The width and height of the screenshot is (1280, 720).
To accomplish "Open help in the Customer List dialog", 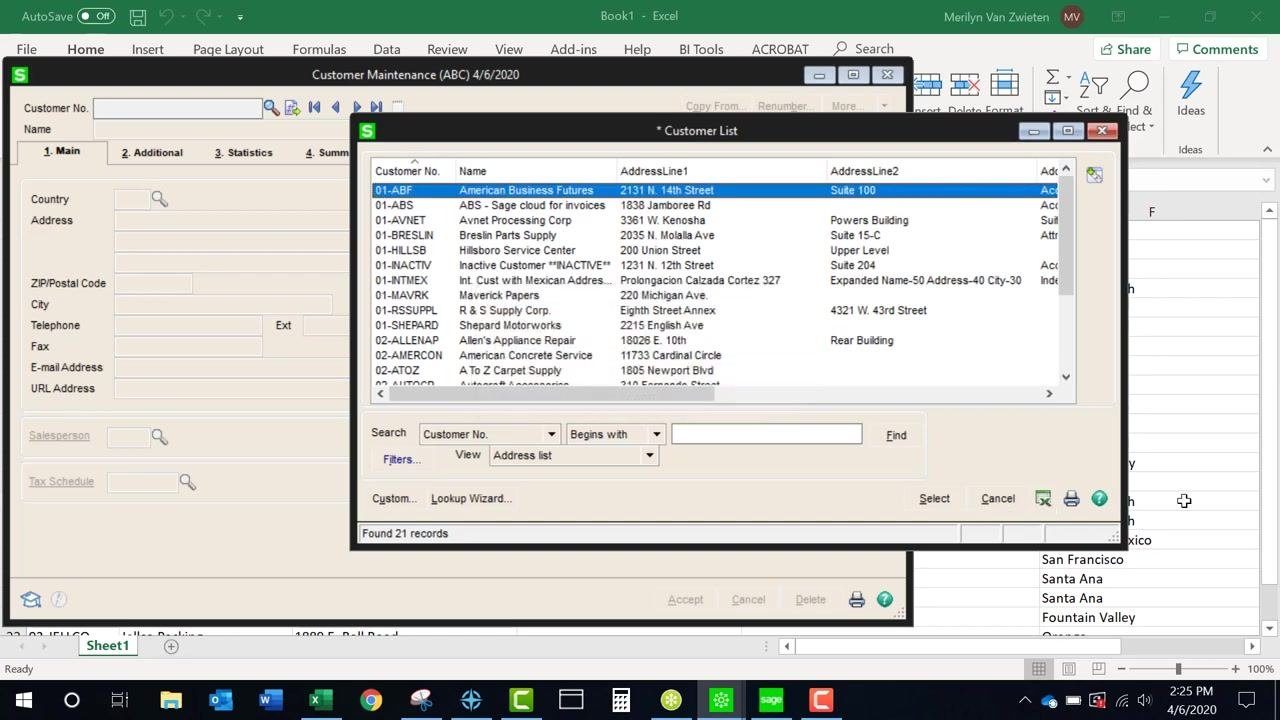I will (1099, 498).
